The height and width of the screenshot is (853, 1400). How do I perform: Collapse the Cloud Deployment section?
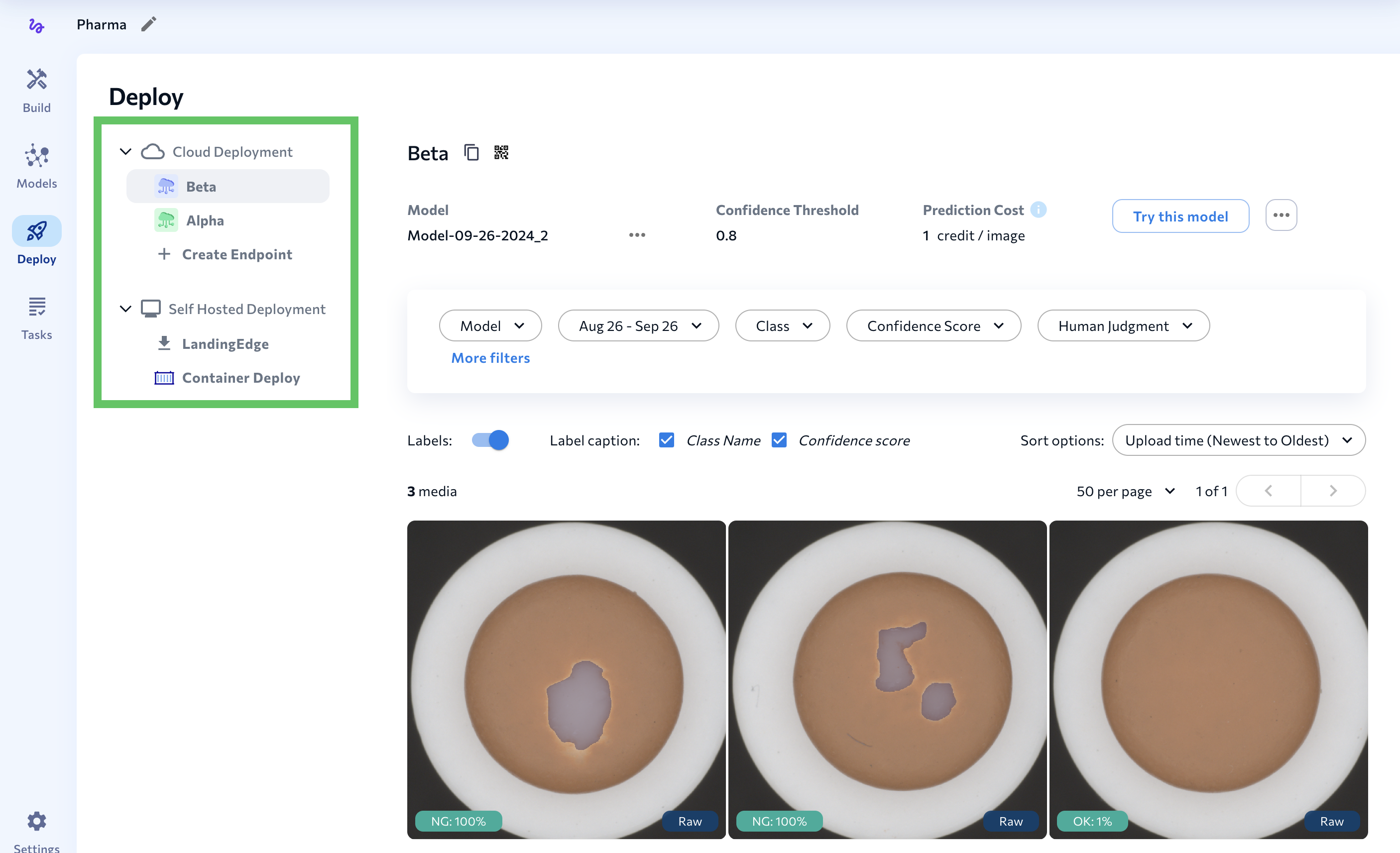click(x=125, y=152)
